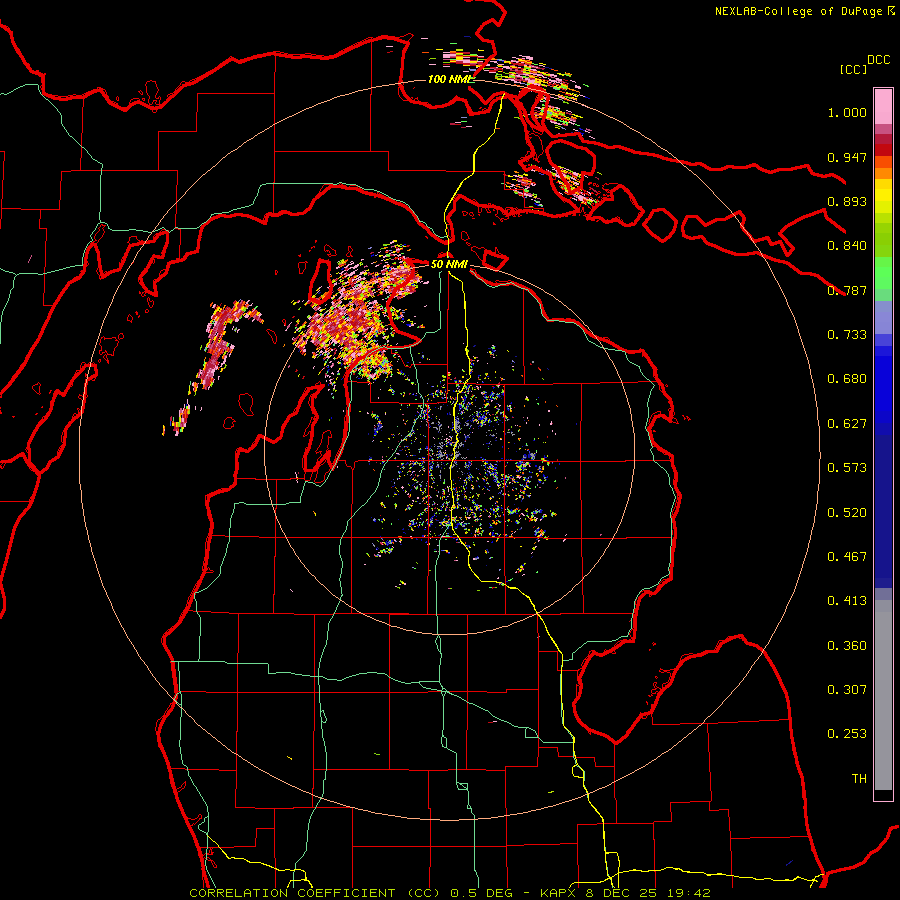Pick the bright green swatch above 0.787
Image resolution: width=900 pixels, height=900 pixels.
tap(883, 273)
